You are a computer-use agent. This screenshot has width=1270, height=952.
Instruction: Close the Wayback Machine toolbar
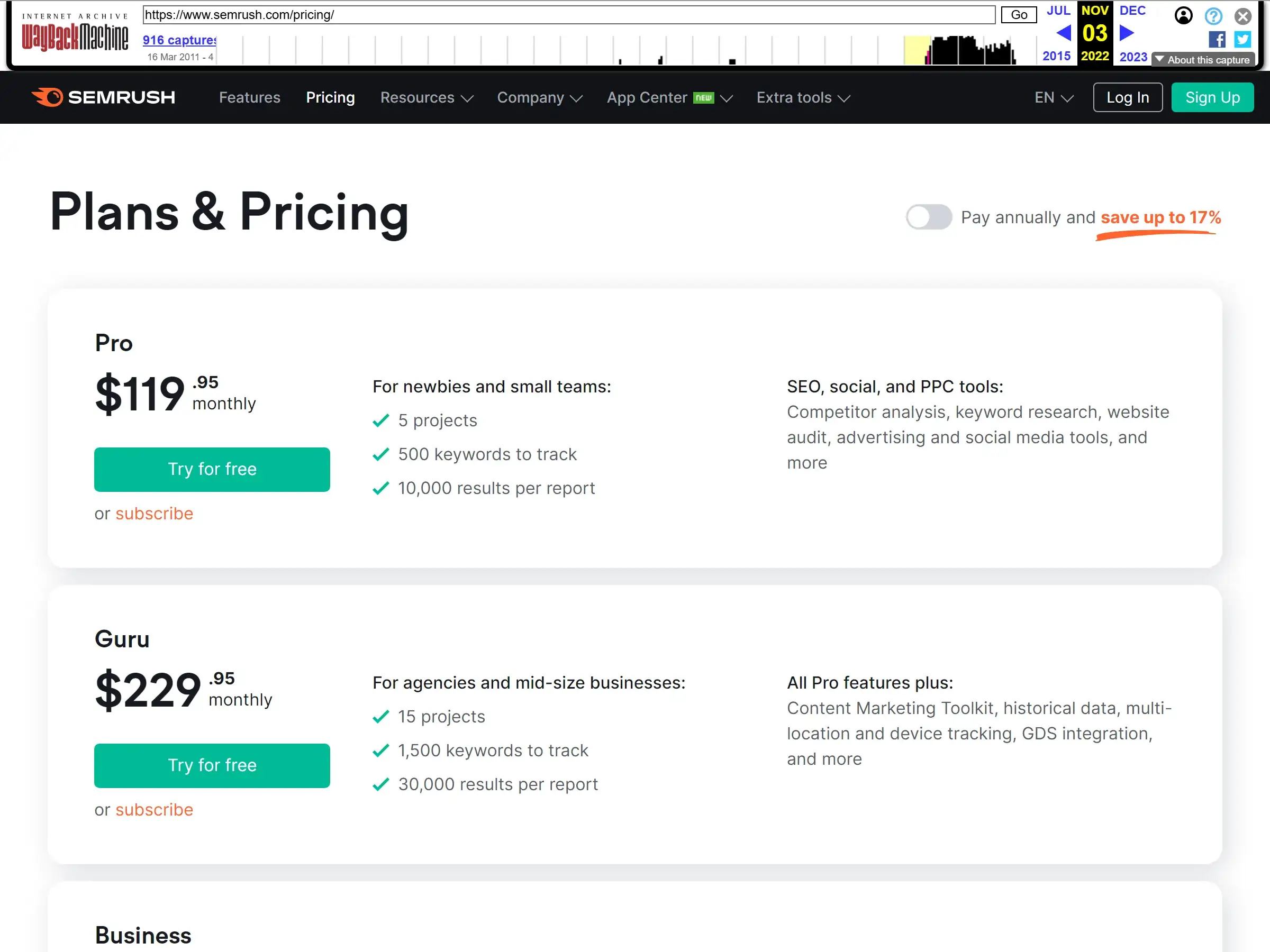(x=1243, y=15)
